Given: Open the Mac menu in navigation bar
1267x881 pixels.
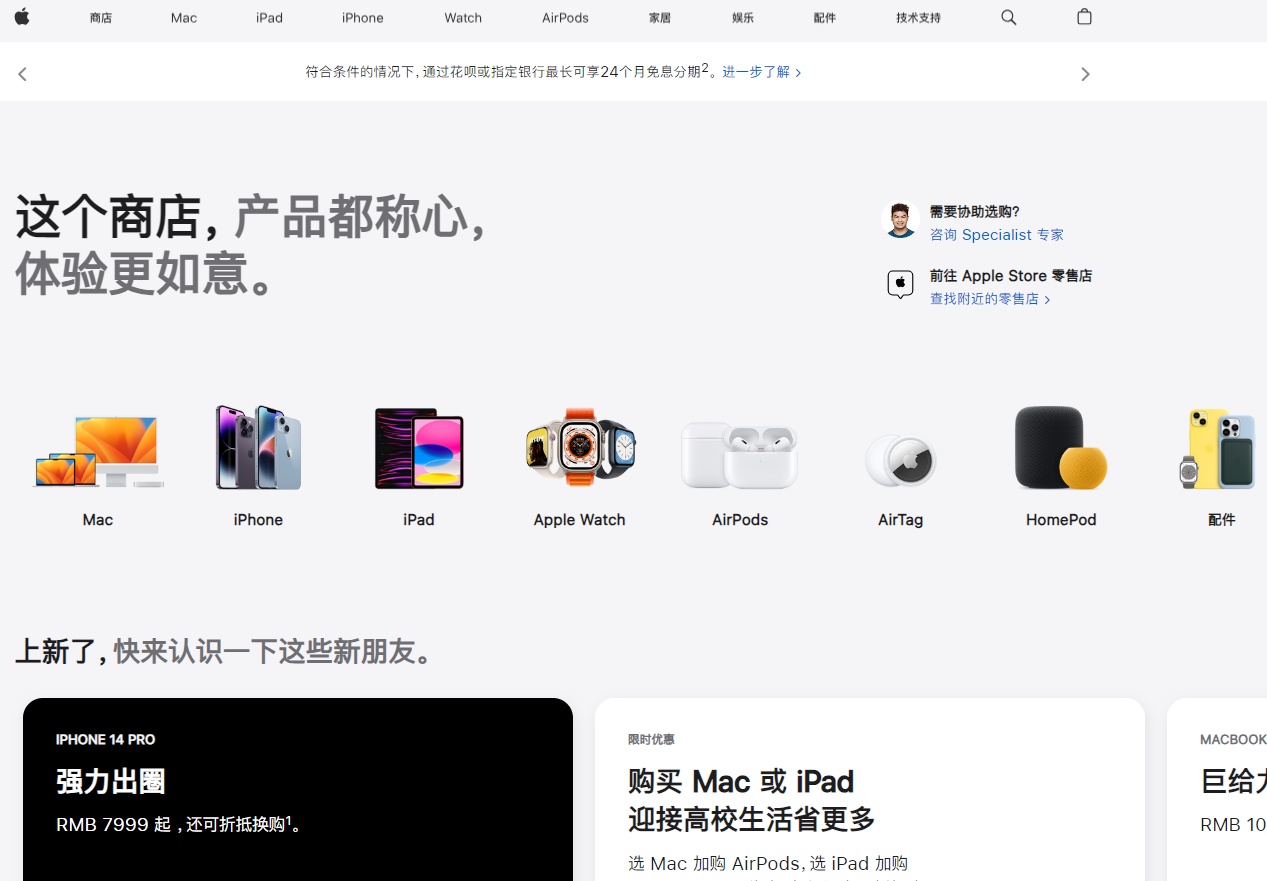Looking at the screenshot, I should [x=184, y=18].
